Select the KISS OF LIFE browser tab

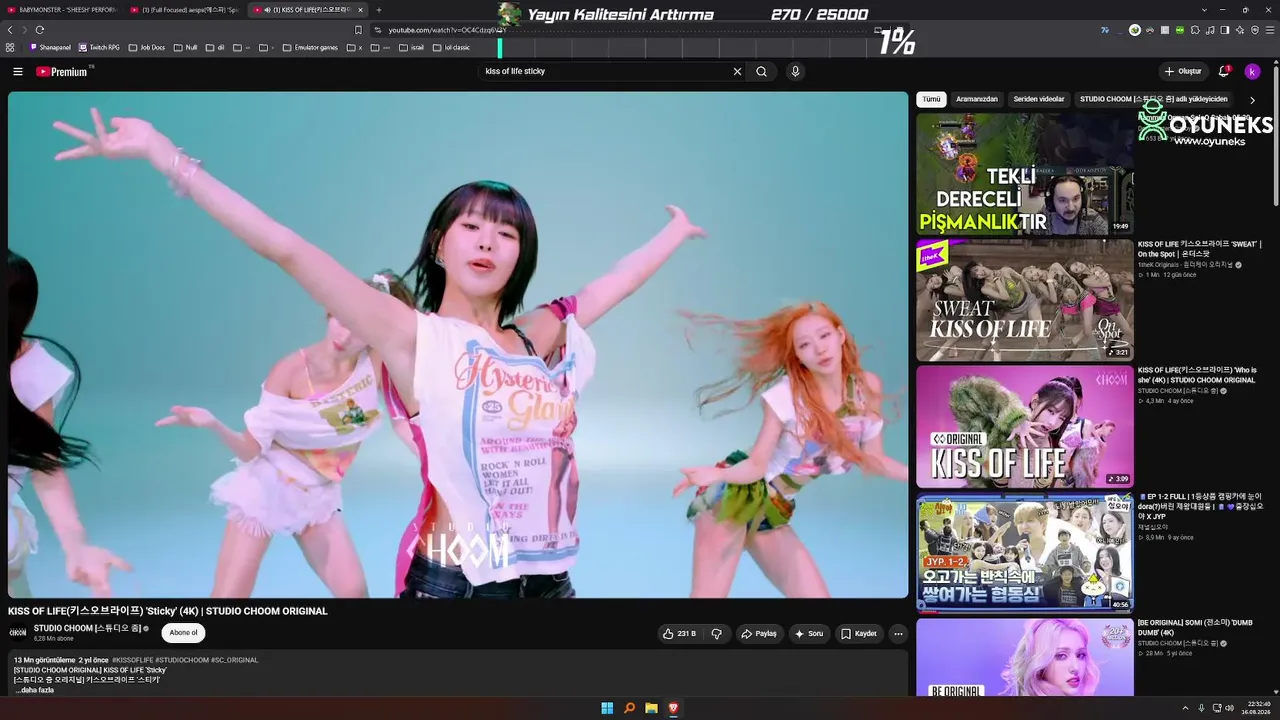point(307,10)
